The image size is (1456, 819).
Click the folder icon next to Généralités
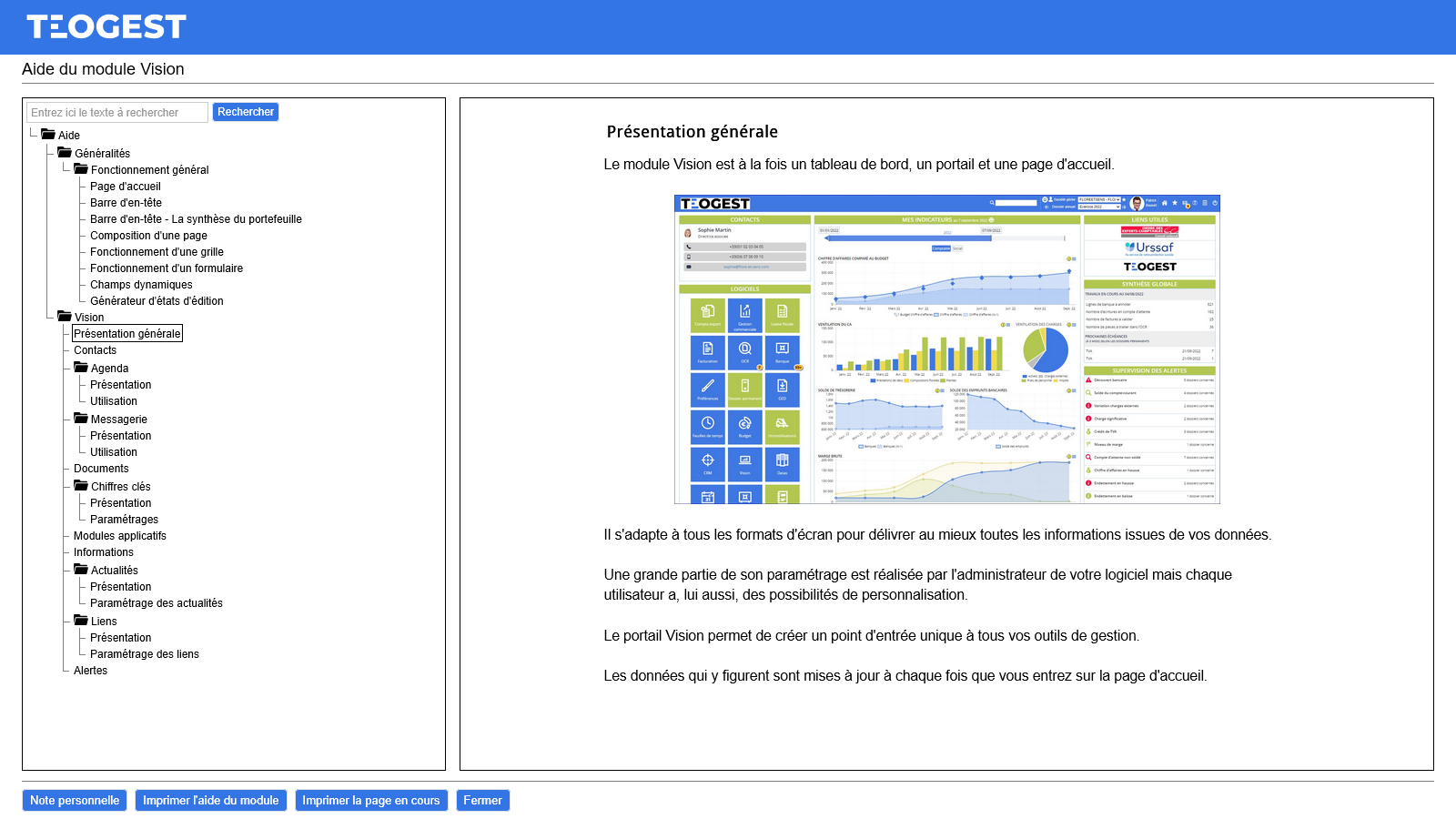[x=65, y=153]
